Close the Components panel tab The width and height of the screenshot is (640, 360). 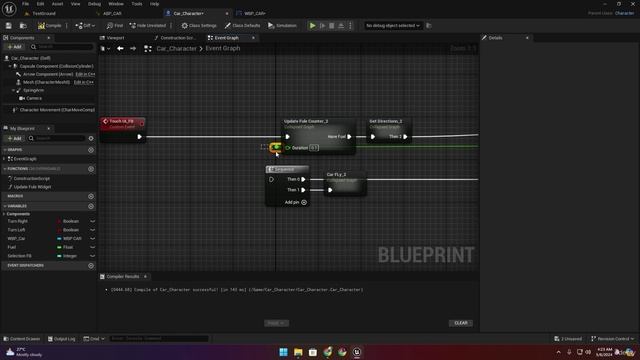click(x=49, y=38)
